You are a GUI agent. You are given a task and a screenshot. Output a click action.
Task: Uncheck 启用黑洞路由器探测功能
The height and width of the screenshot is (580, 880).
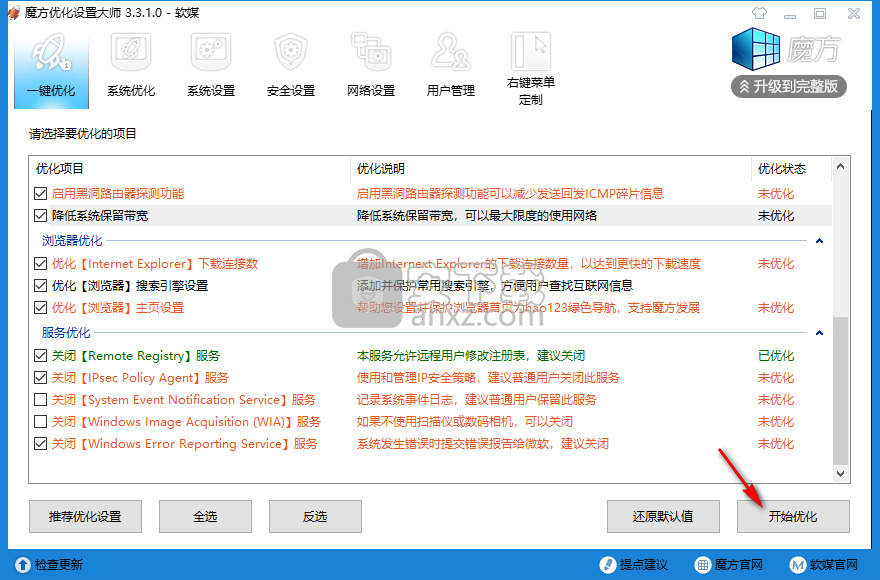(x=40, y=194)
